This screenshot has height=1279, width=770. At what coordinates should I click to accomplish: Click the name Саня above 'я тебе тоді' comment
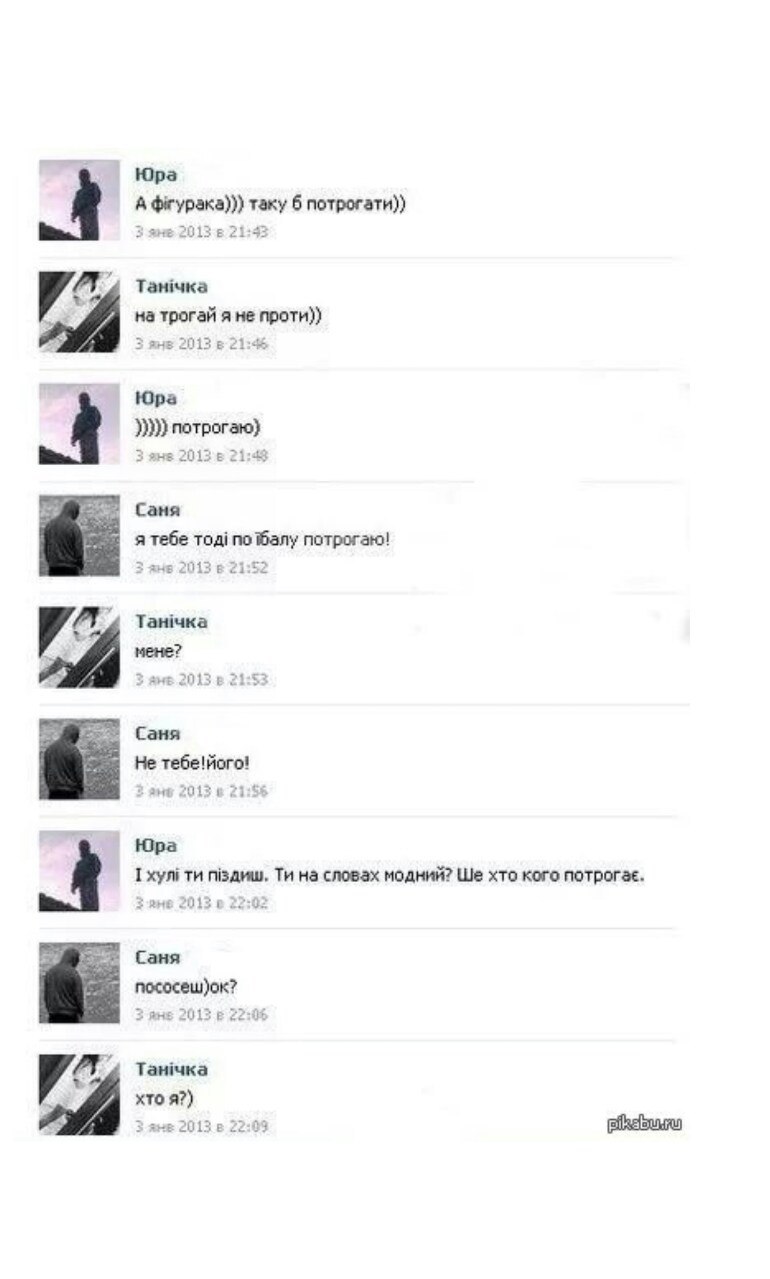click(157, 511)
